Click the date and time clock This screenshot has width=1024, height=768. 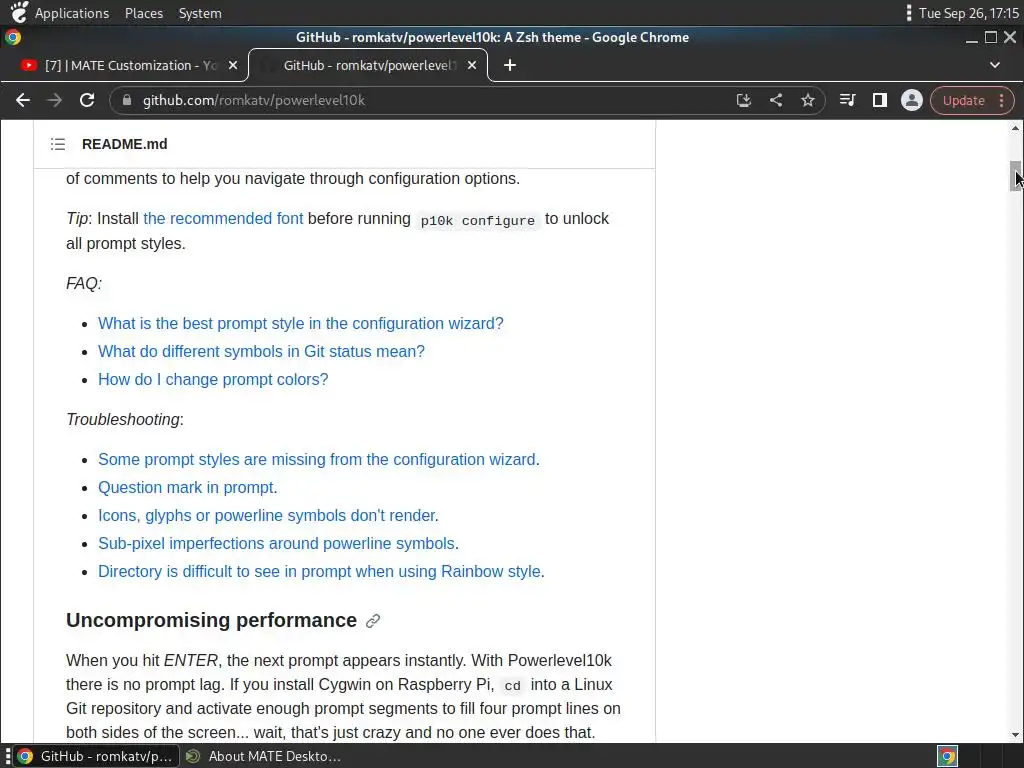[x=968, y=13]
